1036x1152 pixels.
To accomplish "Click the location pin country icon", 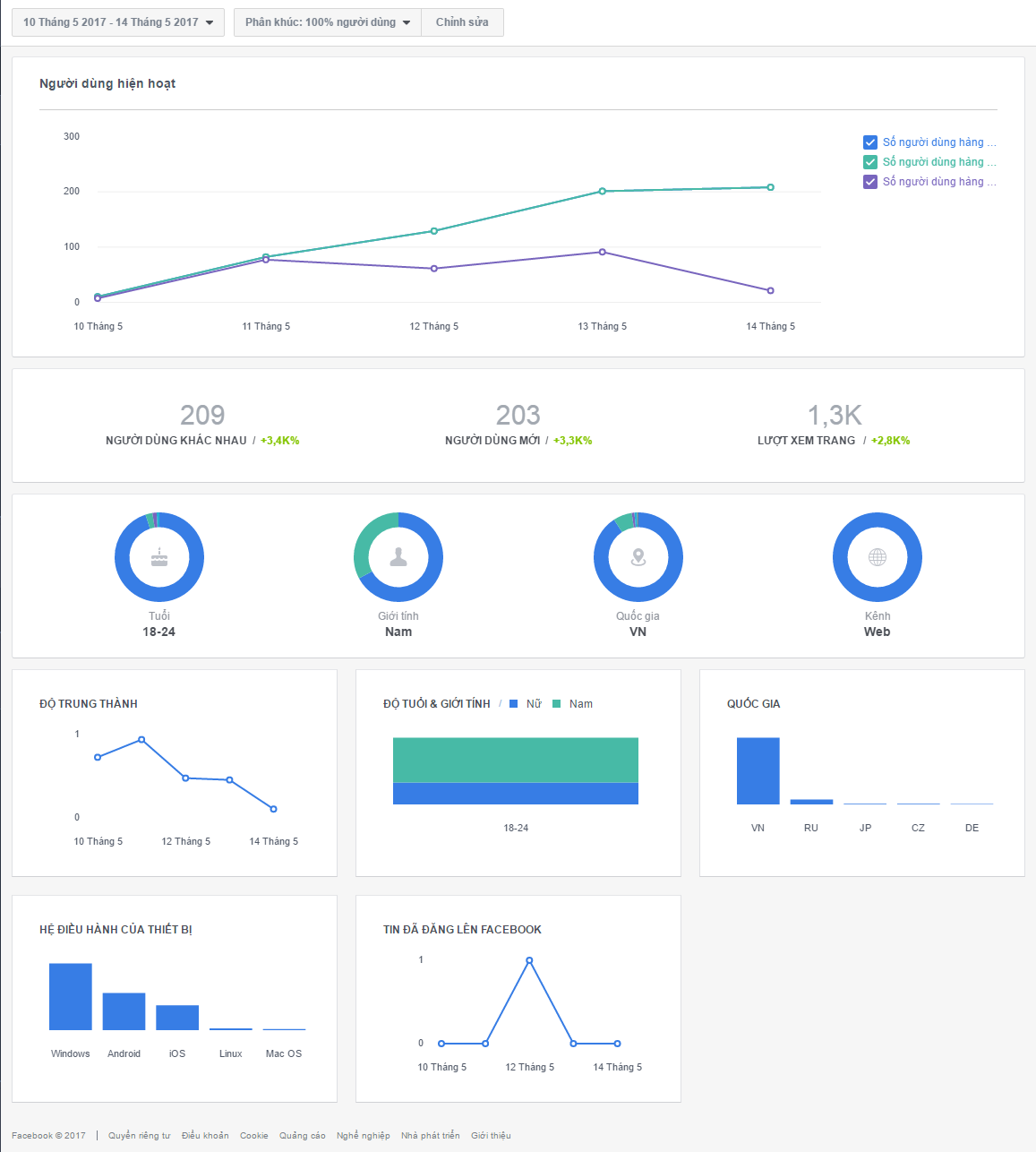I will [638, 557].
